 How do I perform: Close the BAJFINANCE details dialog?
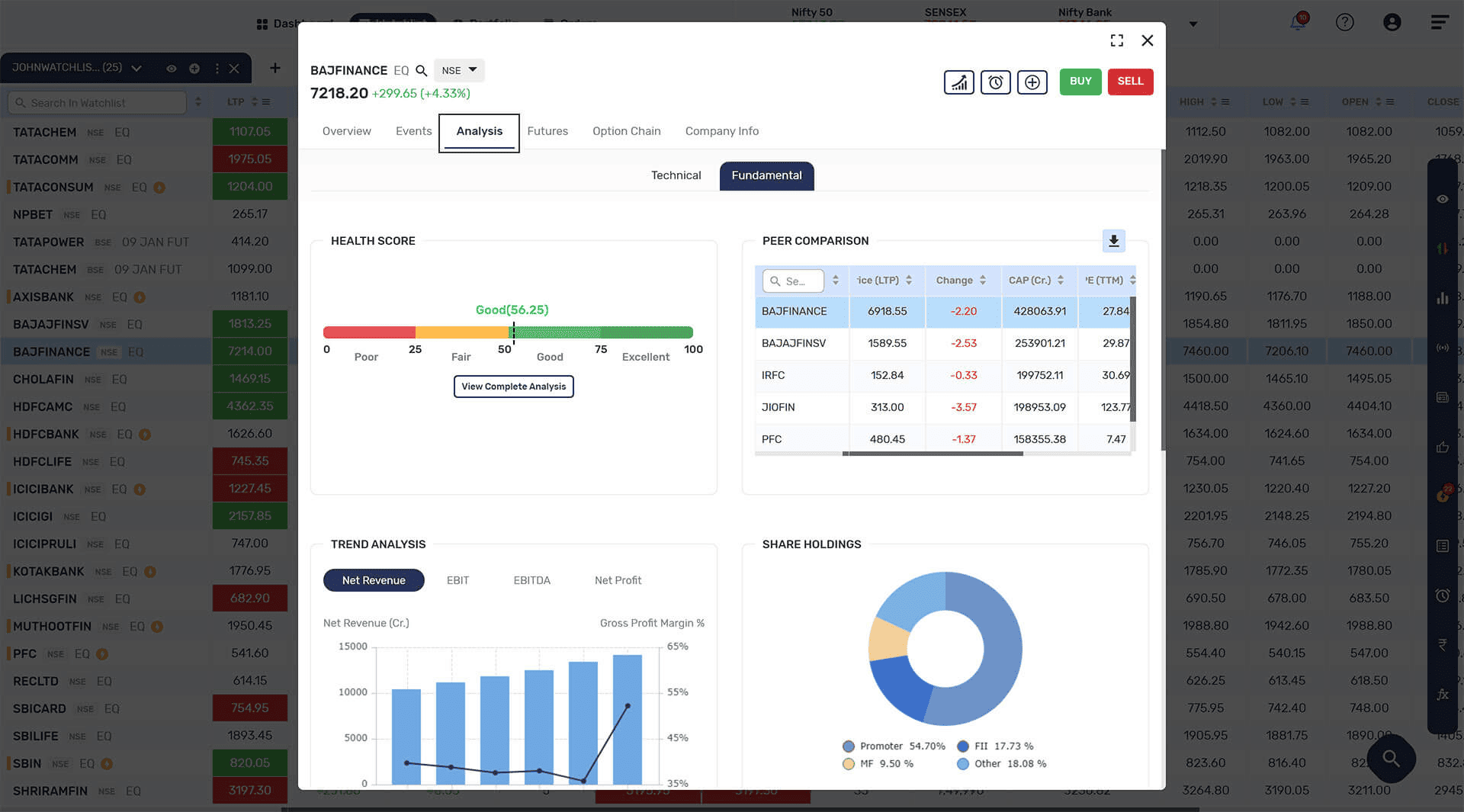point(1147,40)
